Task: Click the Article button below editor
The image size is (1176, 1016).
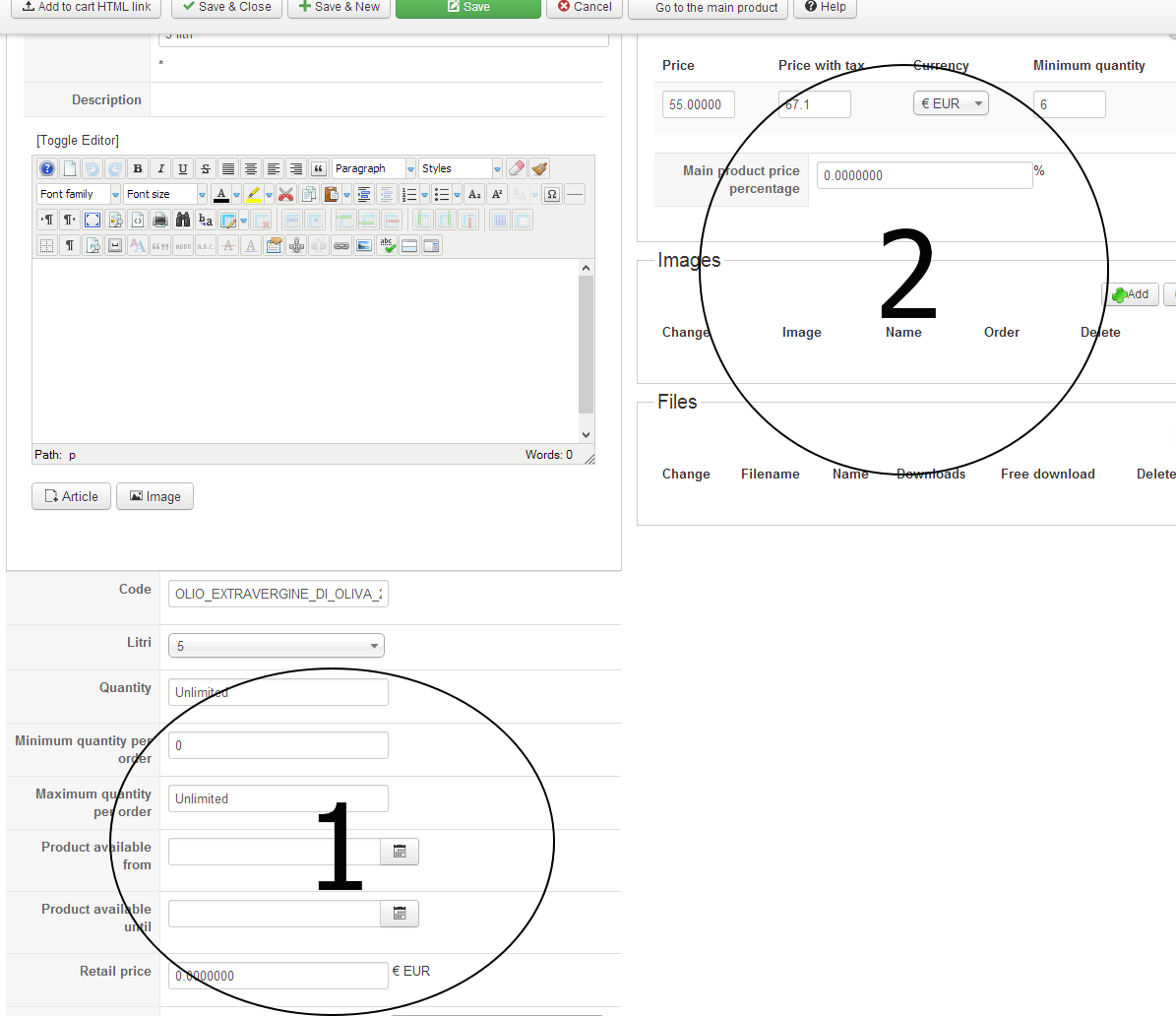Action: tap(71, 496)
